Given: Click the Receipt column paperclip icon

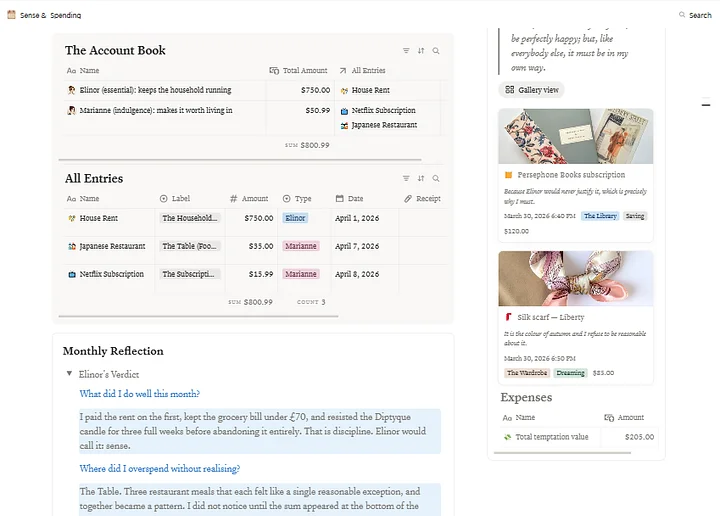Looking at the screenshot, I should 408,199.
